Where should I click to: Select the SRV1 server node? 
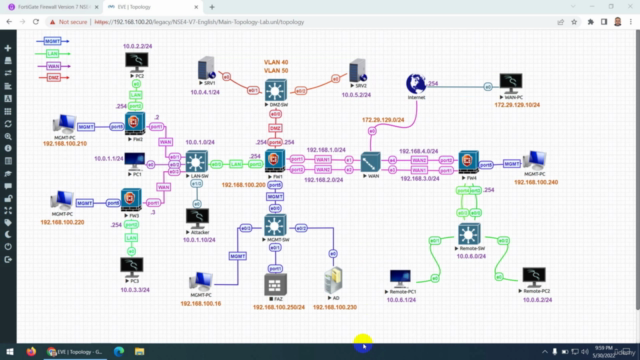(x=207, y=68)
